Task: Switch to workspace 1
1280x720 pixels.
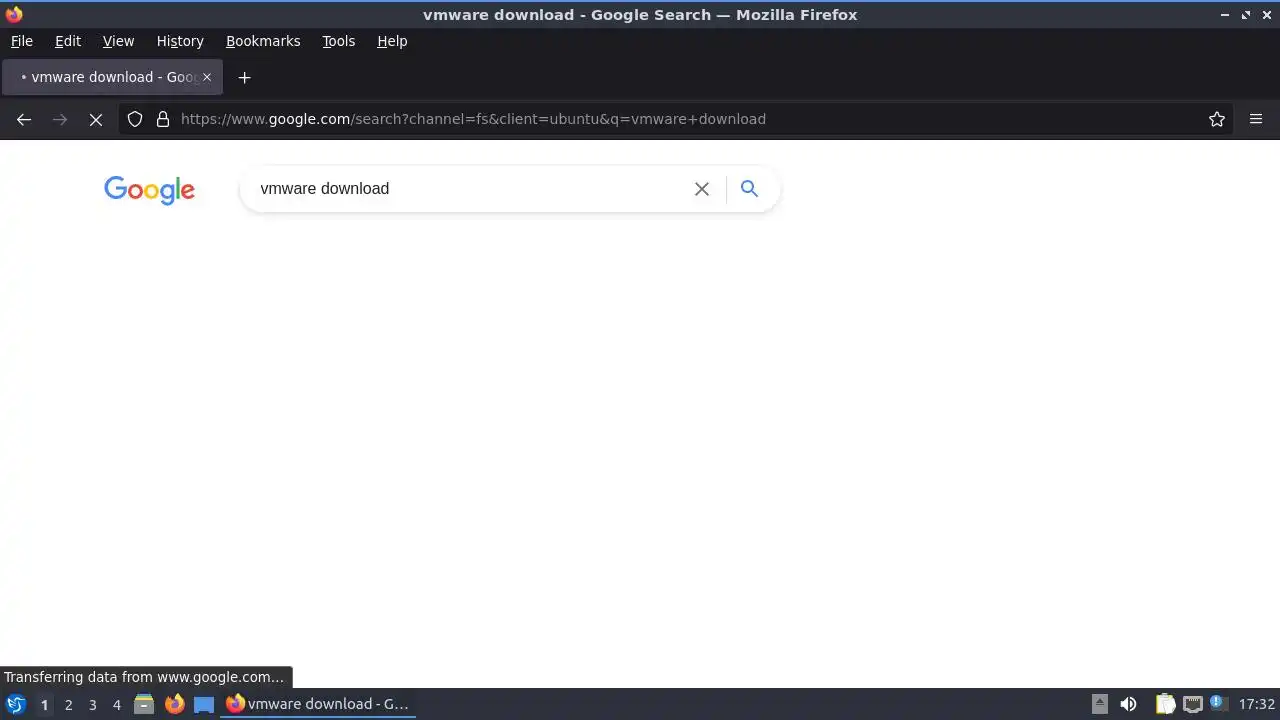Action: pyautogui.click(x=44, y=705)
